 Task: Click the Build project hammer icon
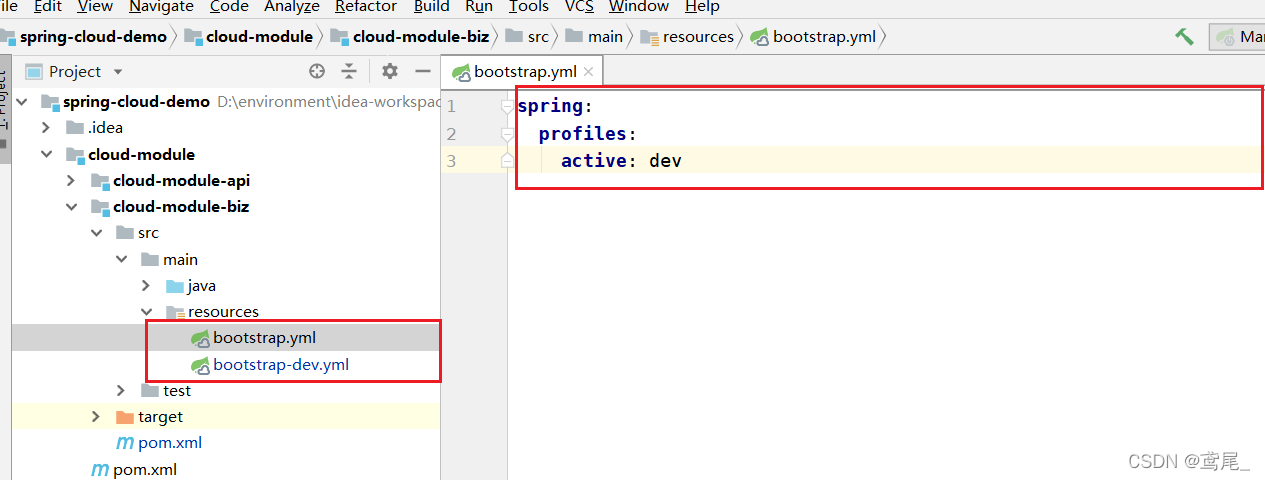point(1185,37)
